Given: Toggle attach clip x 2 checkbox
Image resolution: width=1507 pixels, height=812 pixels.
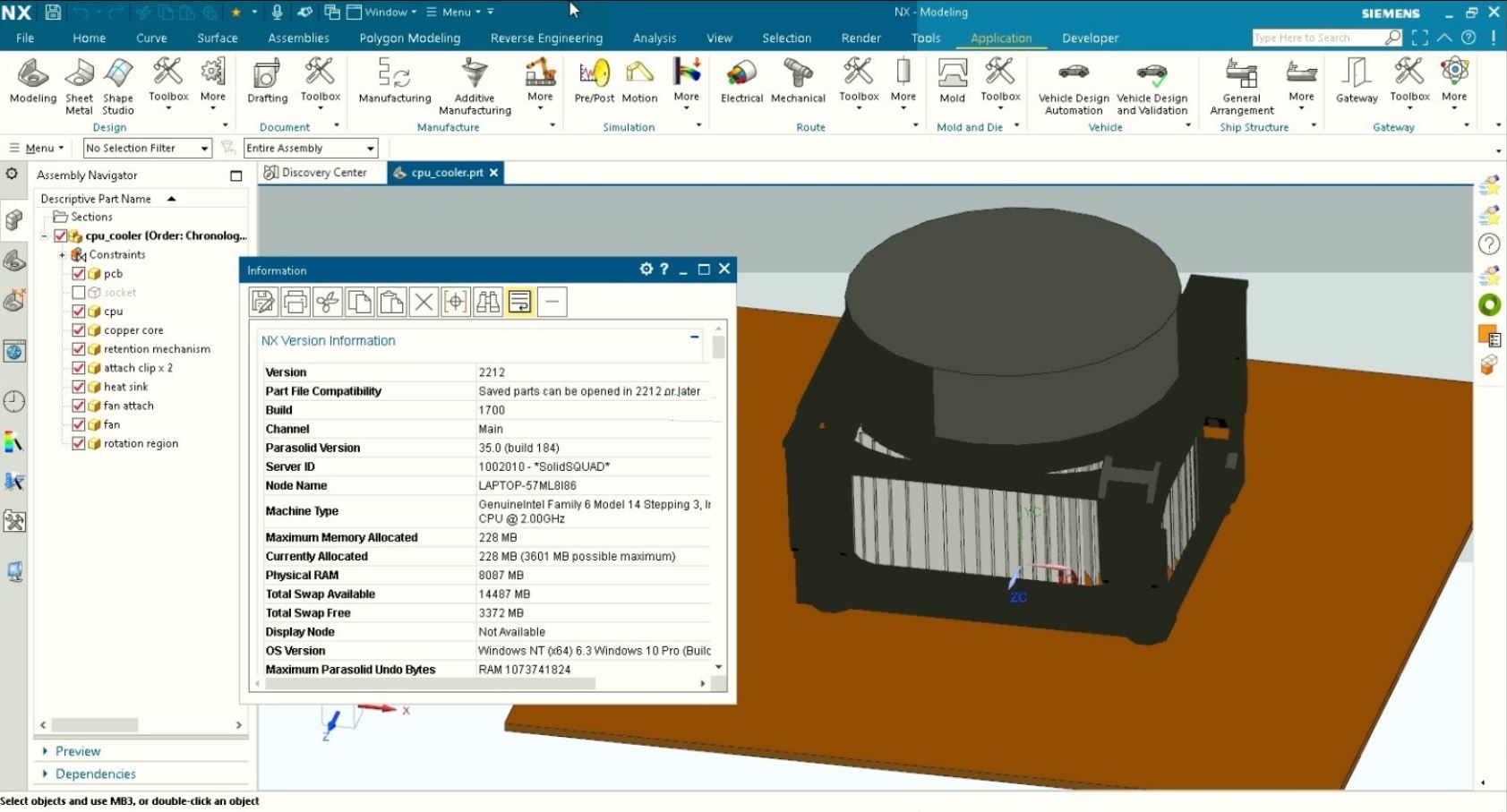Looking at the screenshot, I should pos(79,368).
